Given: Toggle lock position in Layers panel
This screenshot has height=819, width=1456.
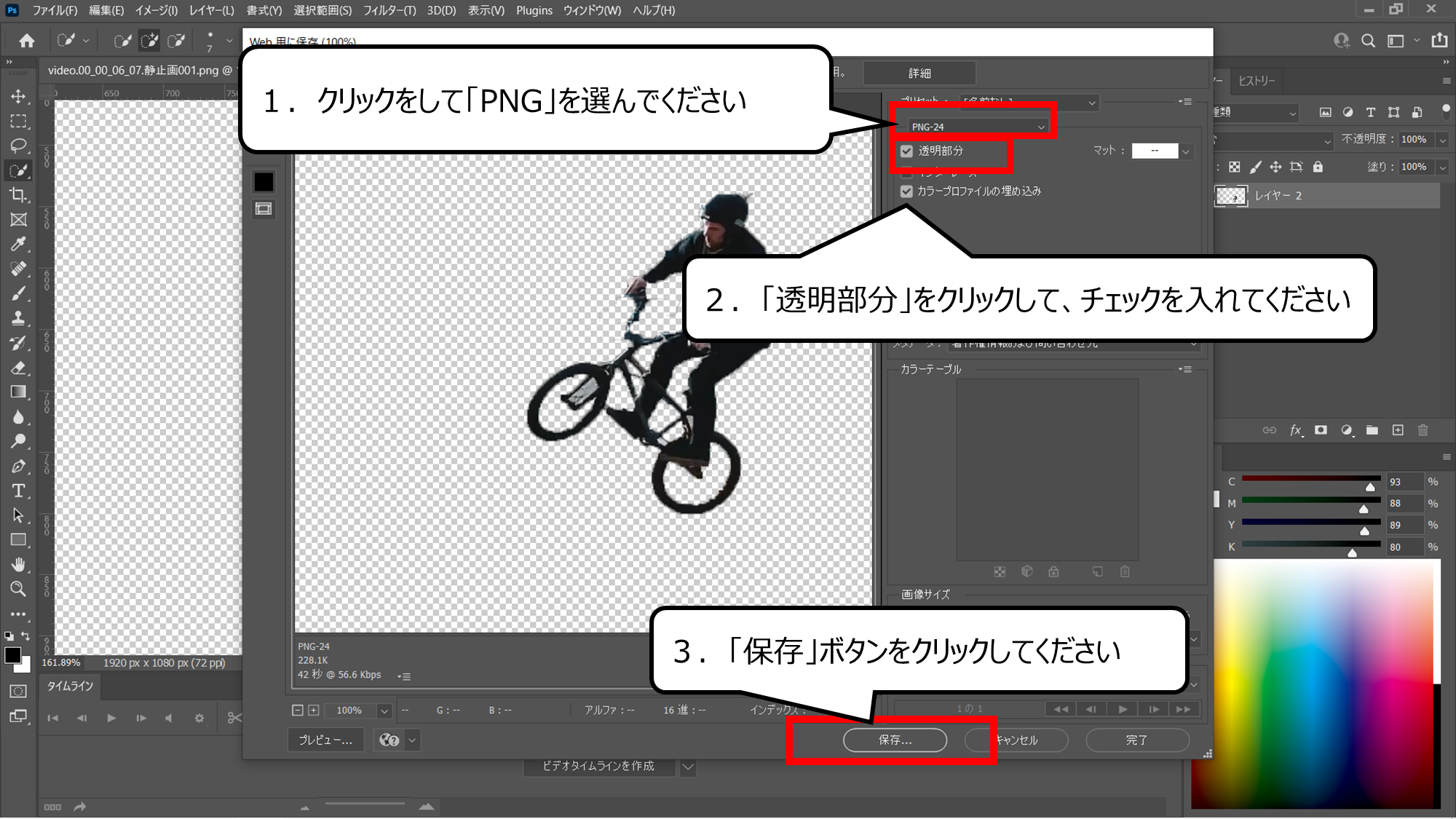Looking at the screenshot, I should click(x=1275, y=167).
